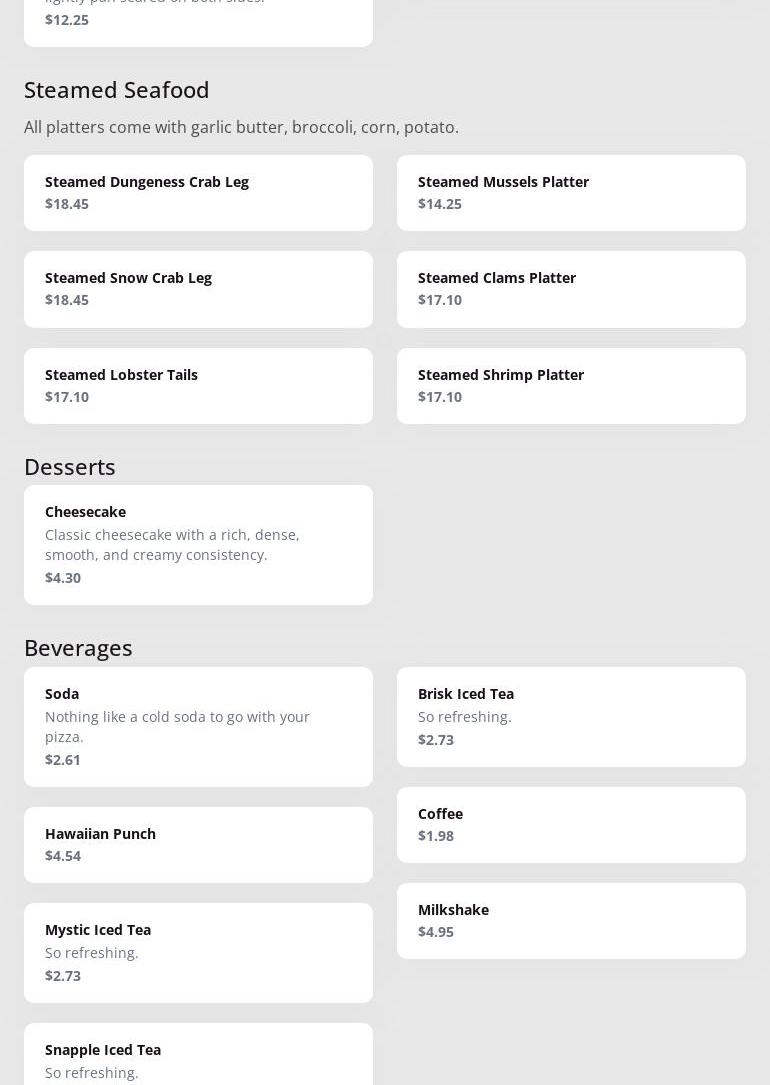The height and width of the screenshot is (1085, 770).
Task: Select the Hawaiian Punch item
Action: pos(198,844)
